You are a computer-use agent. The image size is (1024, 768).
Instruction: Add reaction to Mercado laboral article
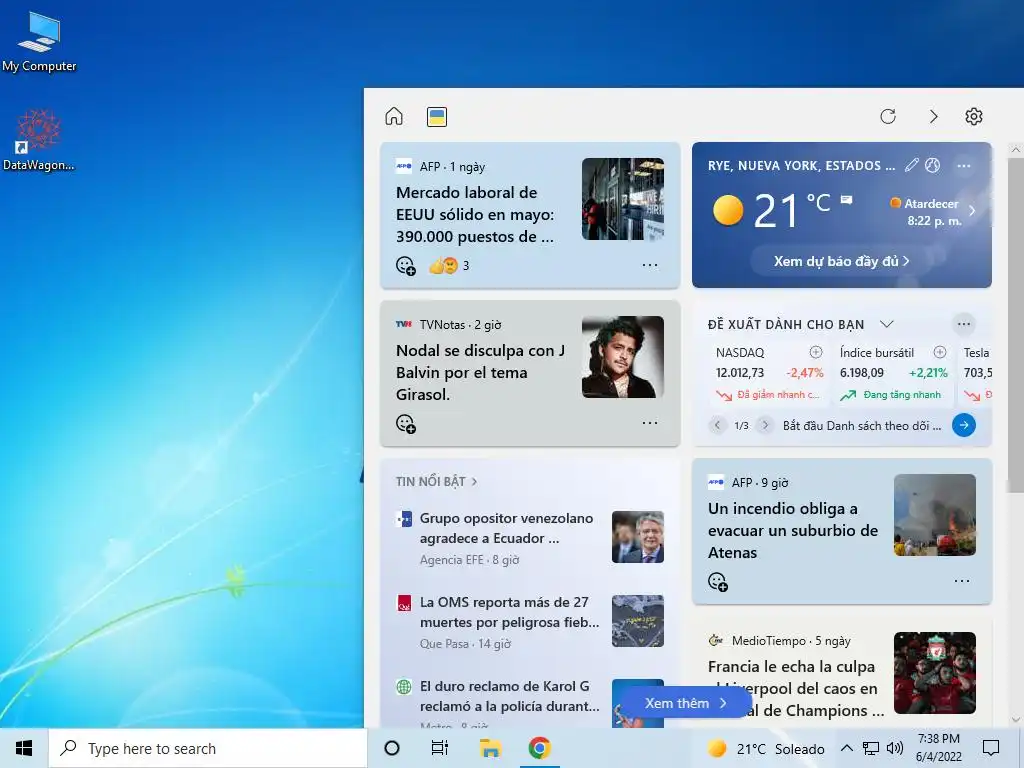[x=406, y=266]
